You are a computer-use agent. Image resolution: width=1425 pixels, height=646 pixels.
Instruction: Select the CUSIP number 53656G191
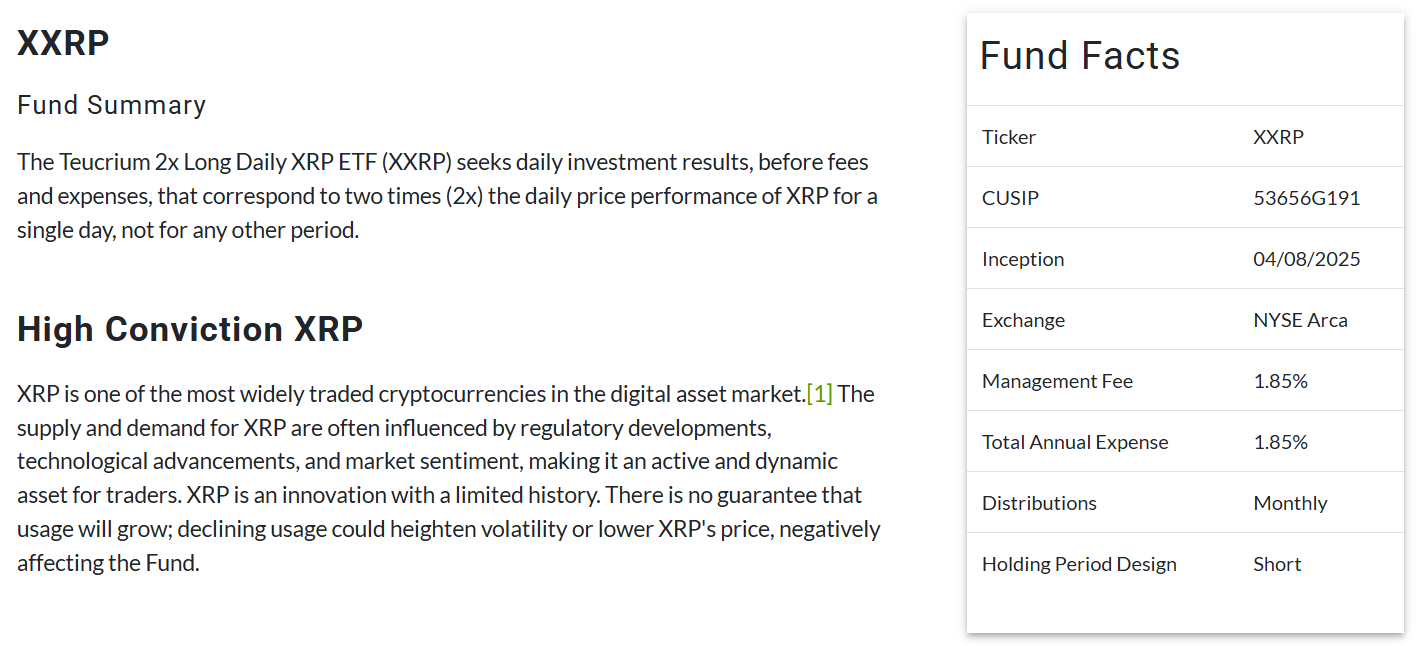tap(1307, 198)
